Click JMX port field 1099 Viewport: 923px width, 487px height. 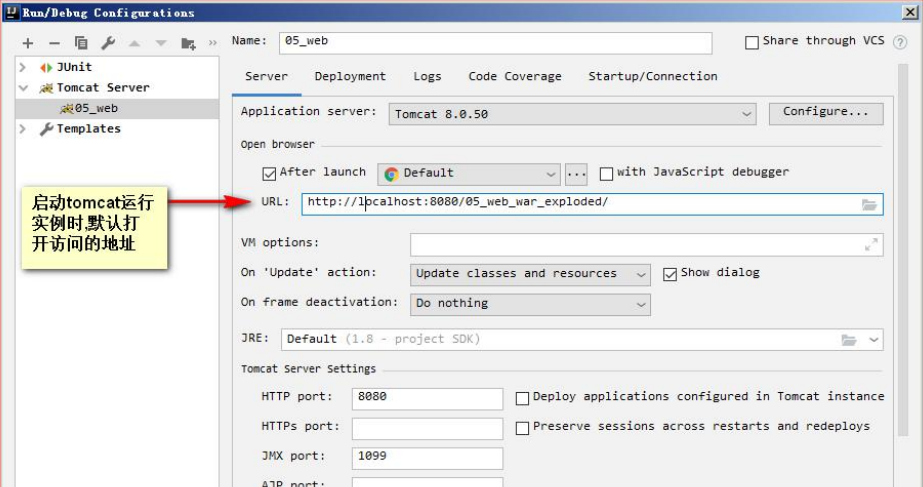(427, 458)
